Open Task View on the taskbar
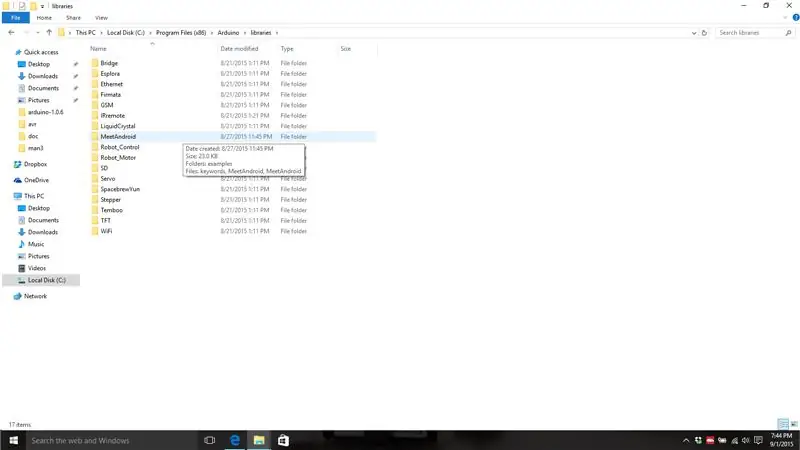This screenshot has width=800, height=450. click(x=209, y=440)
